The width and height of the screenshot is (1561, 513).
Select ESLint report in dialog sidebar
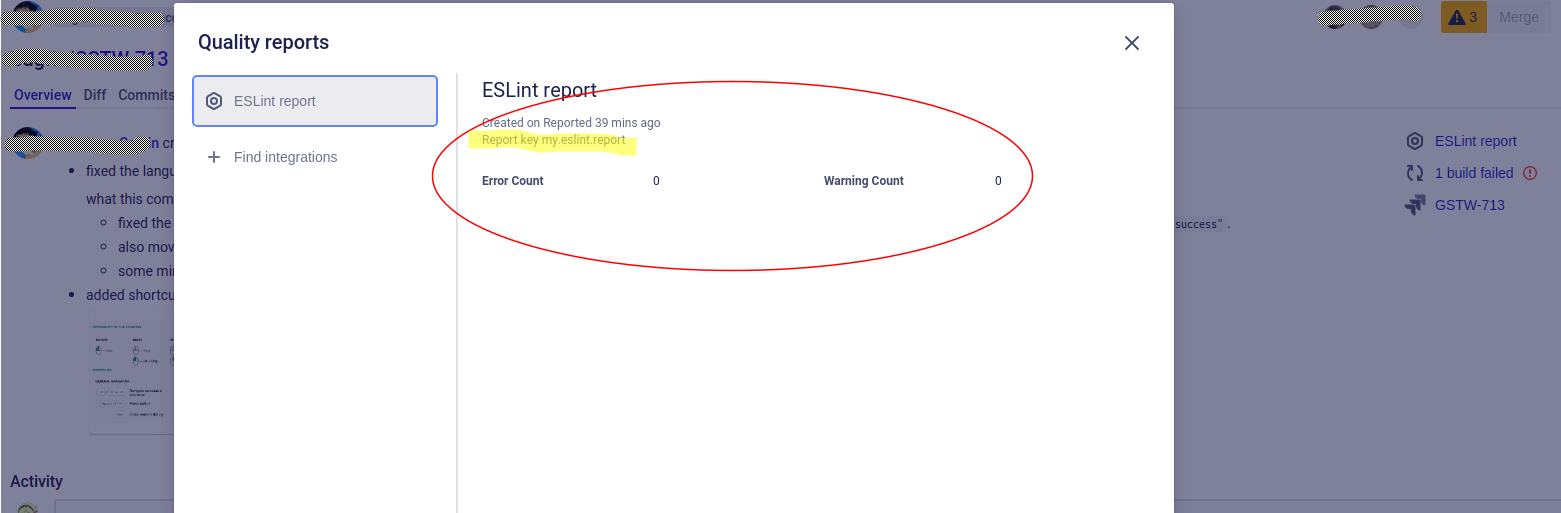[315, 101]
